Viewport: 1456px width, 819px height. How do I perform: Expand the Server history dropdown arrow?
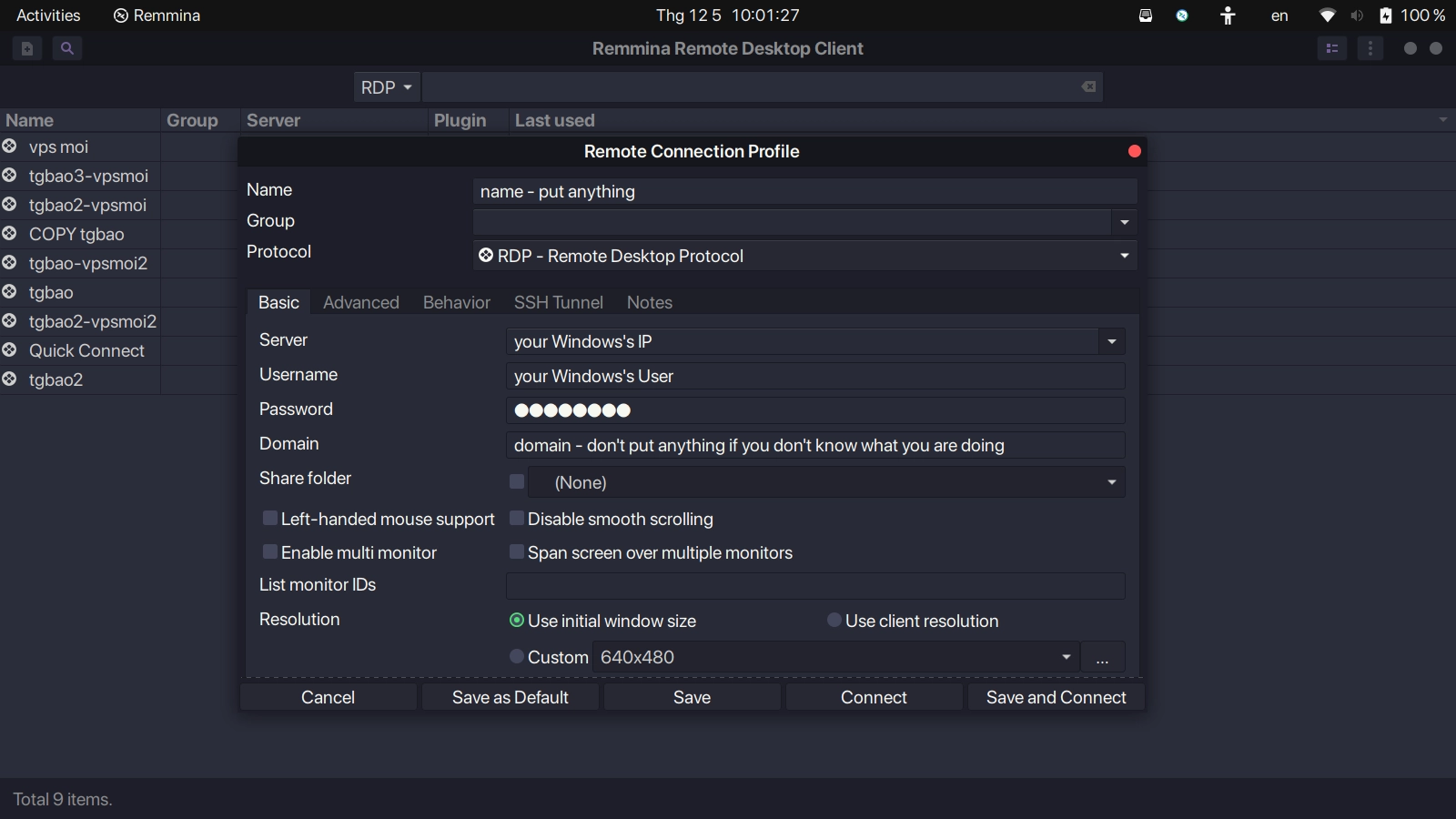(x=1111, y=342)
